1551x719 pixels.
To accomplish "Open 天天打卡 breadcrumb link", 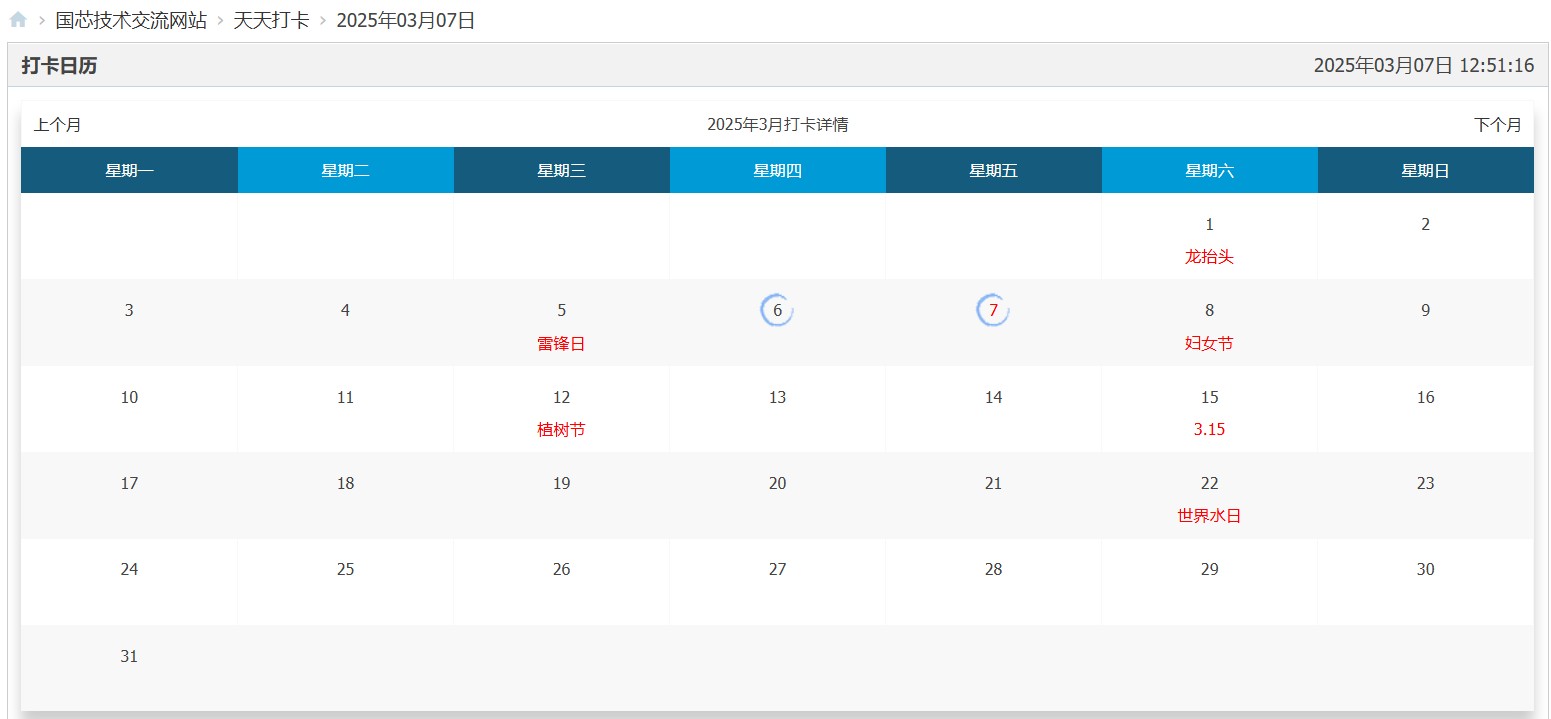I will click(x=271, y=20).
